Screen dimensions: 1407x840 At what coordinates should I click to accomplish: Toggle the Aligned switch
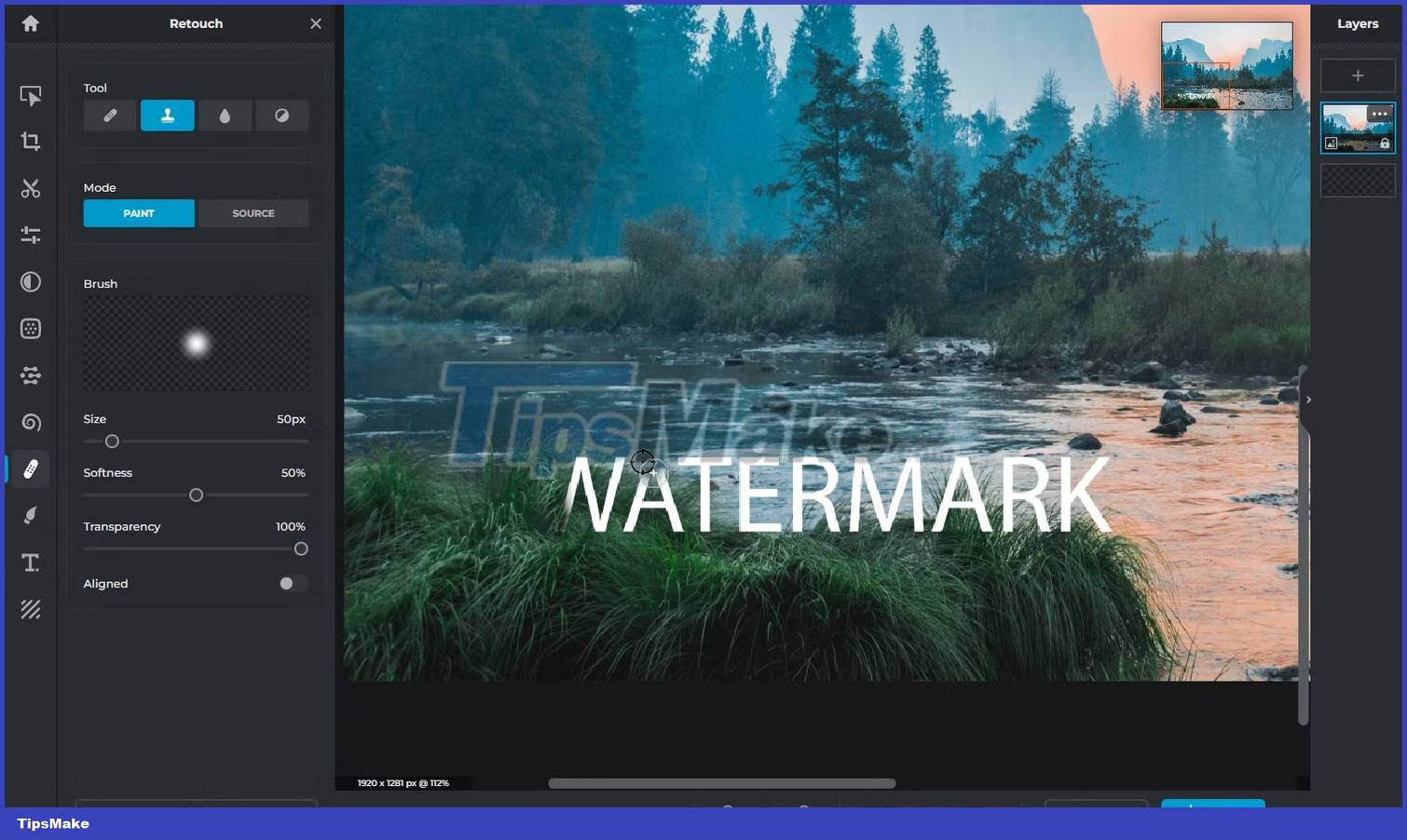292,583
